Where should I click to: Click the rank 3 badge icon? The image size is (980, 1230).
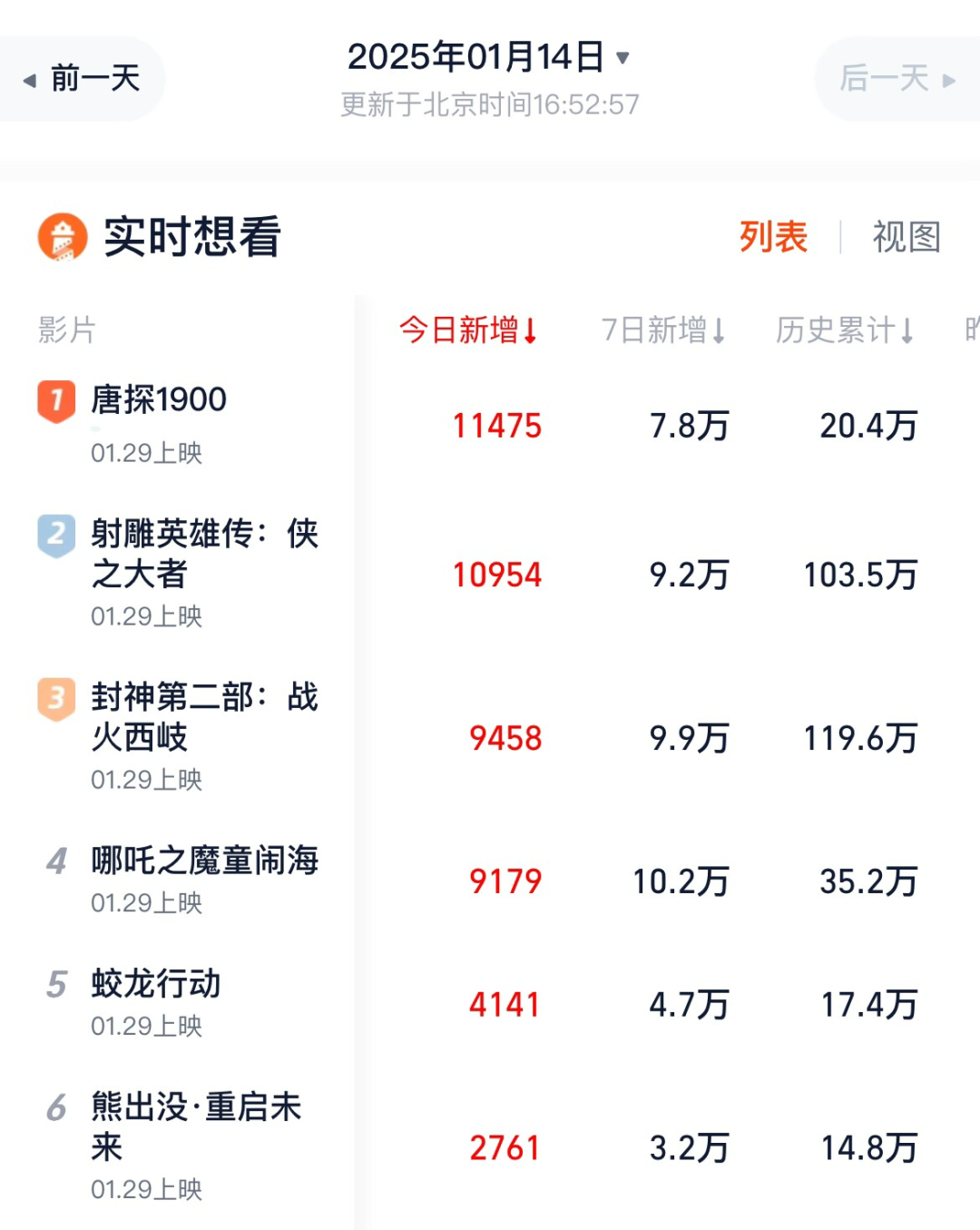(56, 698)
